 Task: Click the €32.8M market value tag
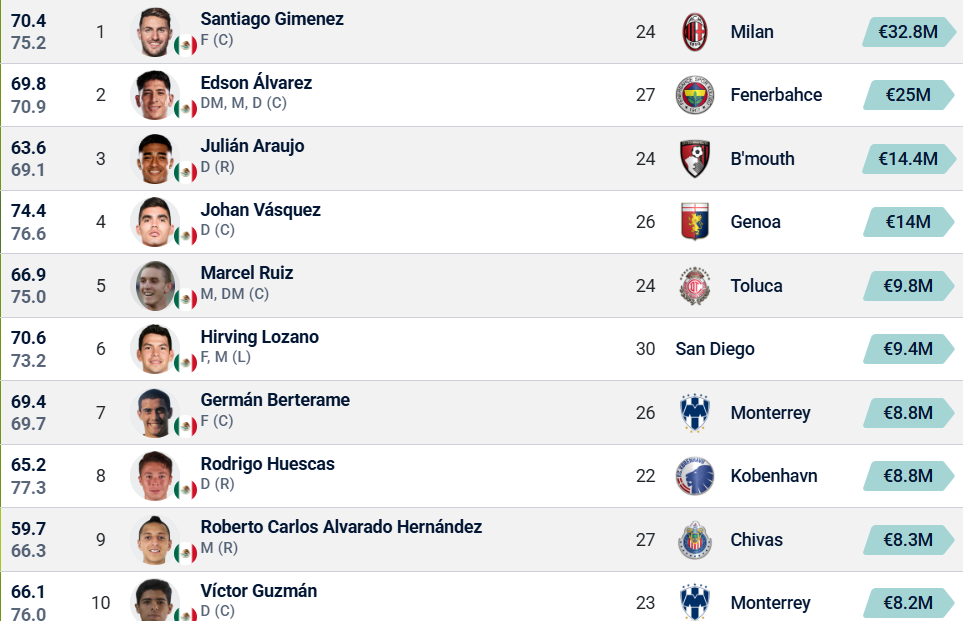[x=908, y=32]
